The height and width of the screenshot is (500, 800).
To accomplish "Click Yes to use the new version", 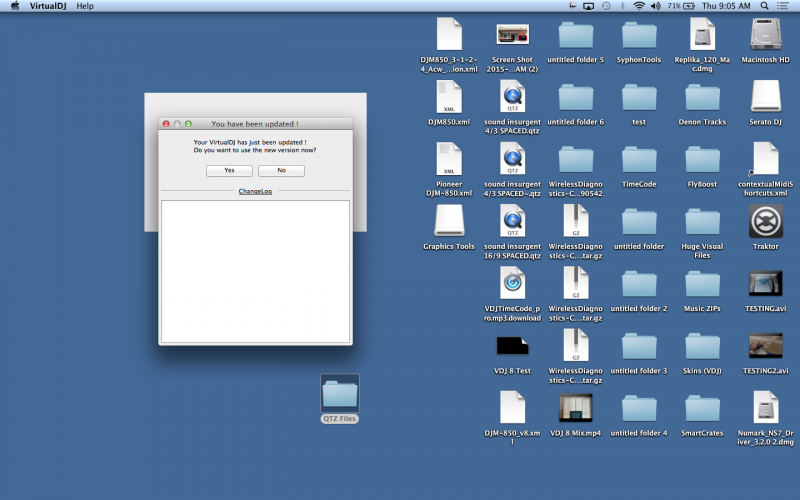I will [229, 170].
